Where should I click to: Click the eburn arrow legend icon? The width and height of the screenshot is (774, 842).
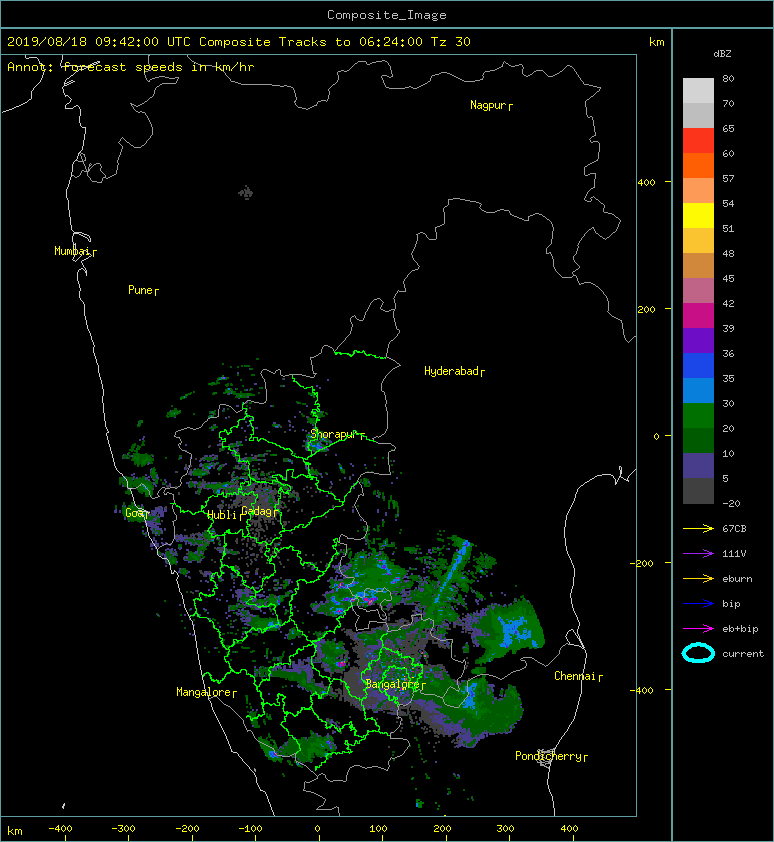[698, 578]
